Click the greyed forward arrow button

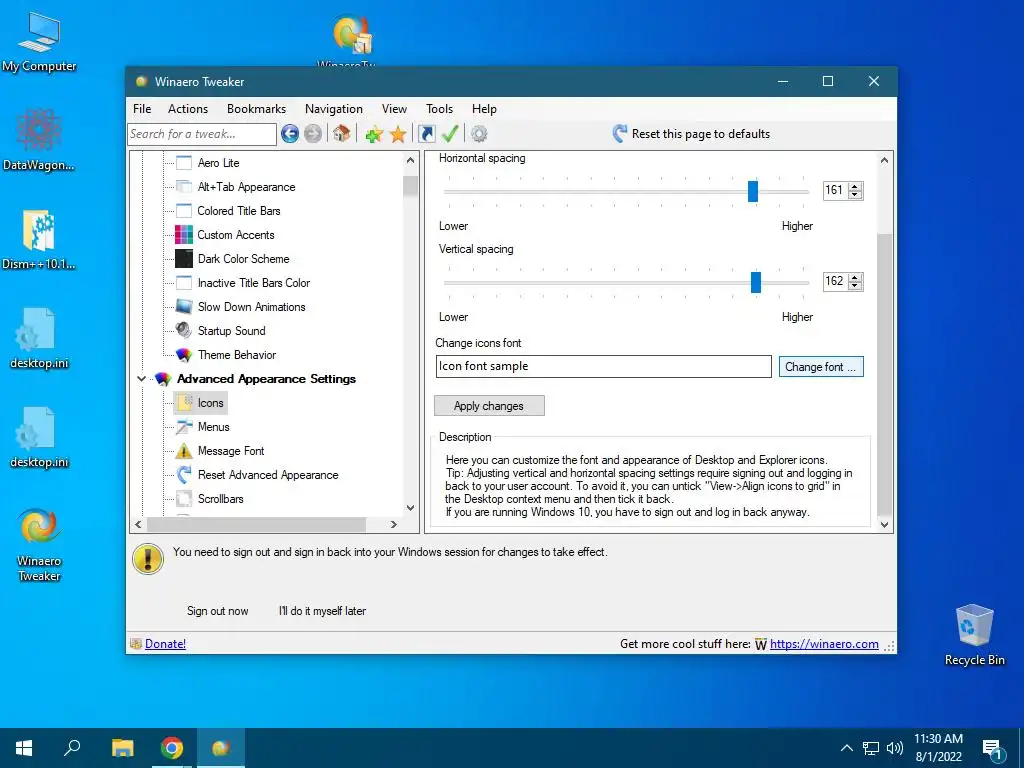[x=313, y=134]
